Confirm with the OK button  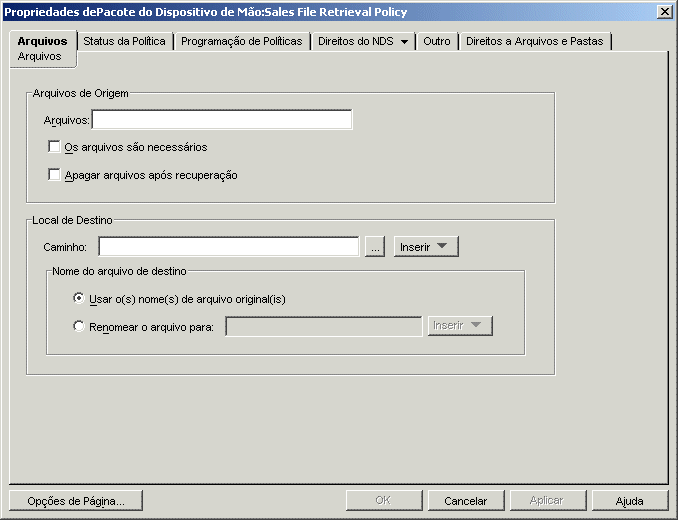pyautogui.click(x=384, y=501)
